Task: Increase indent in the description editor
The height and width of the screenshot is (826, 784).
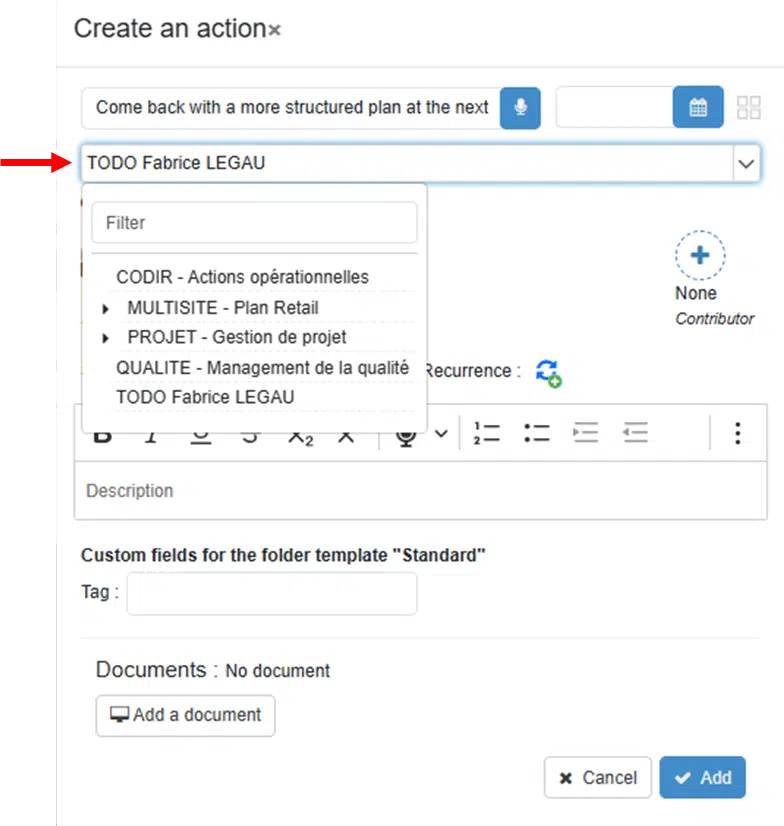Action: (586, 433)
